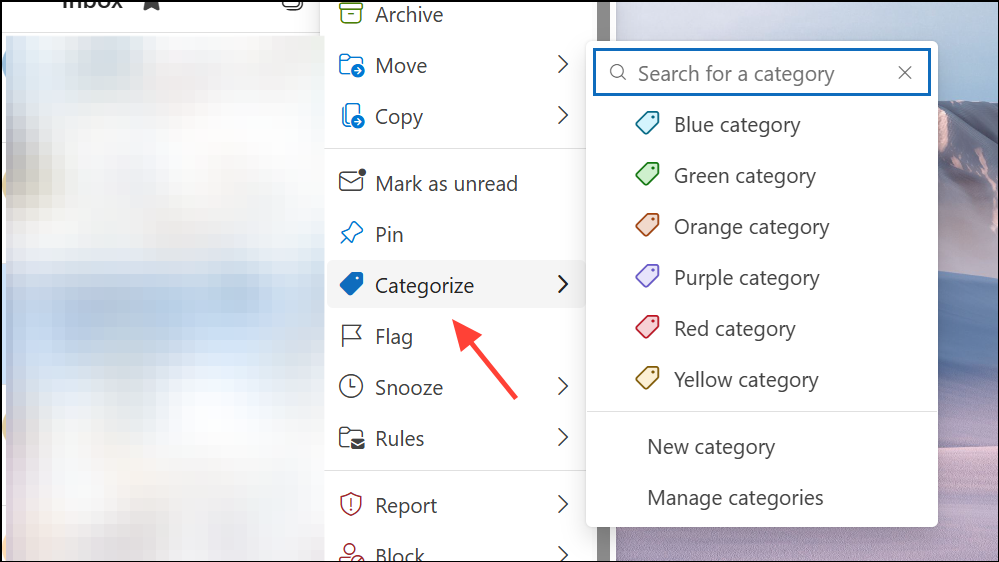
Task: Clear the category search with X
Action: click(905, 73)
